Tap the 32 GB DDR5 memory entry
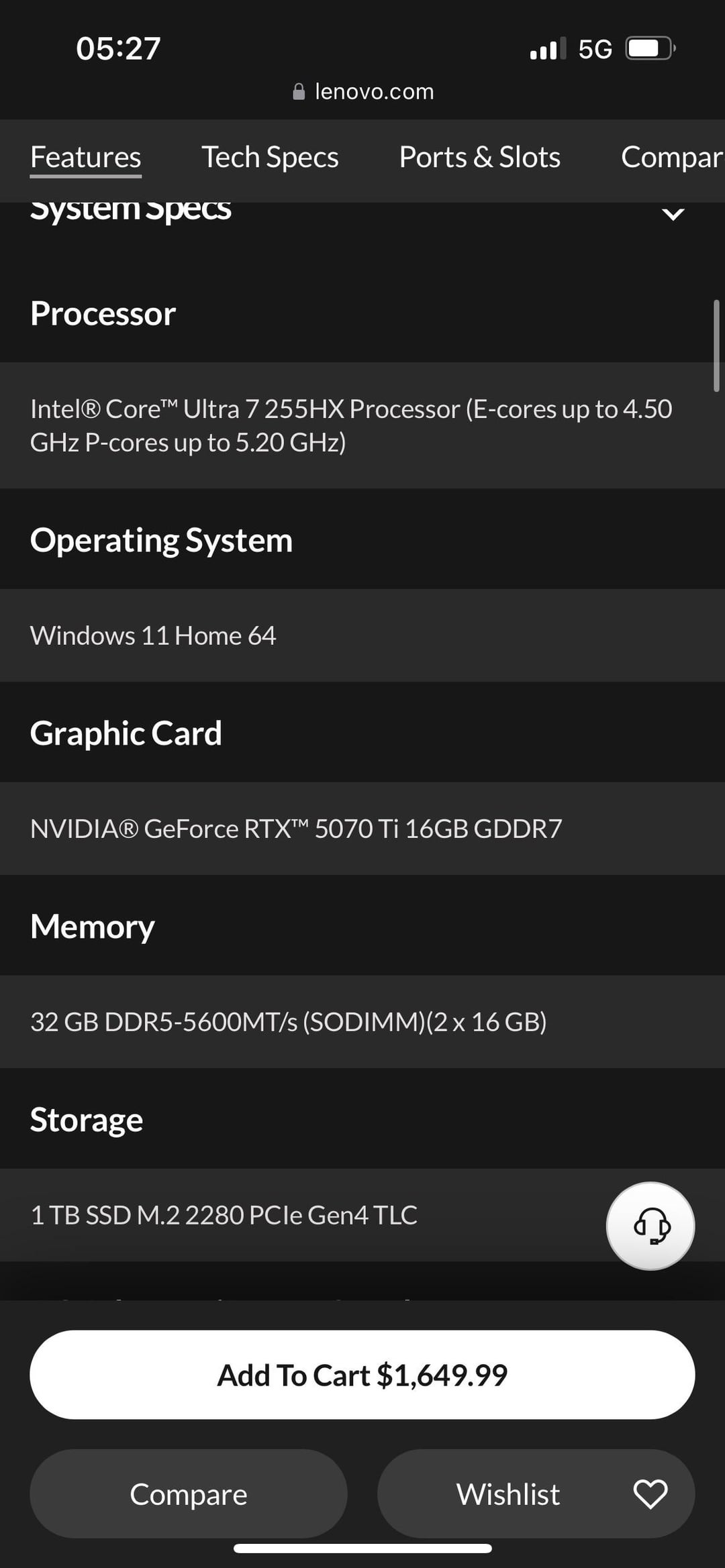Image resolution: width=725 pixels, height=1568 pixels. 289,1022
